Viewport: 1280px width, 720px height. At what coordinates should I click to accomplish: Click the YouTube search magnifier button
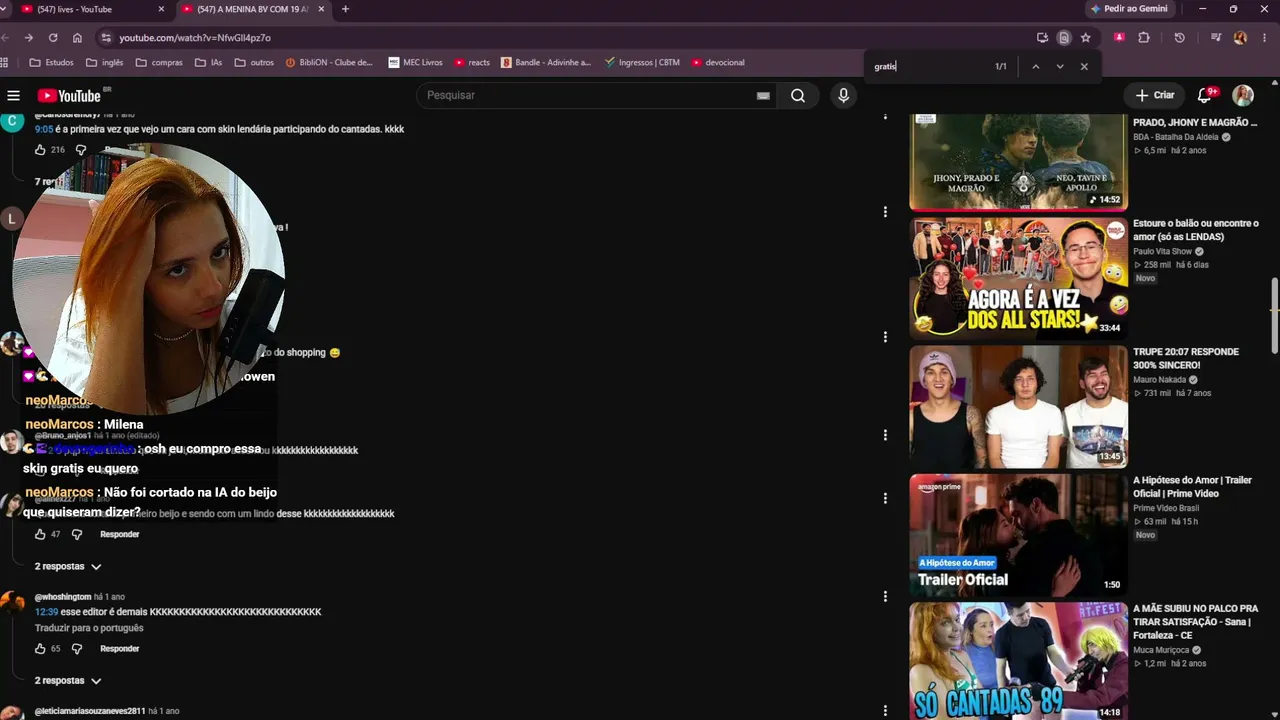click(x=798, y=96)
